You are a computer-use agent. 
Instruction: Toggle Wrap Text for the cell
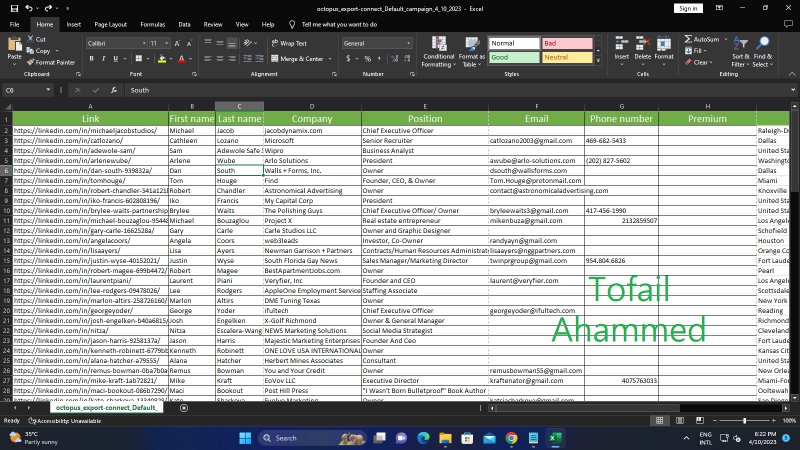tap(289, 43)
